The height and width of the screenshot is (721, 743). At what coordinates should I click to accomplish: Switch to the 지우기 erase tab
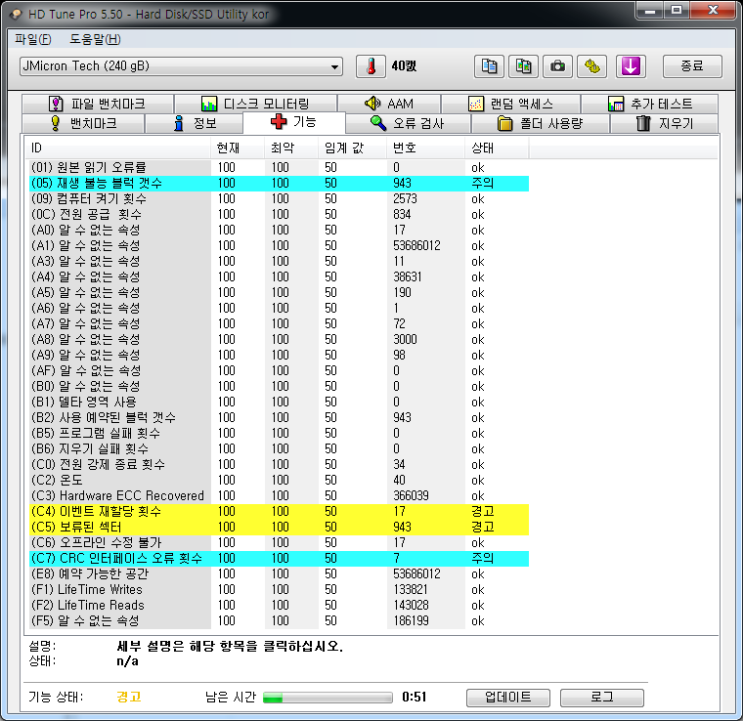point(664,124)
